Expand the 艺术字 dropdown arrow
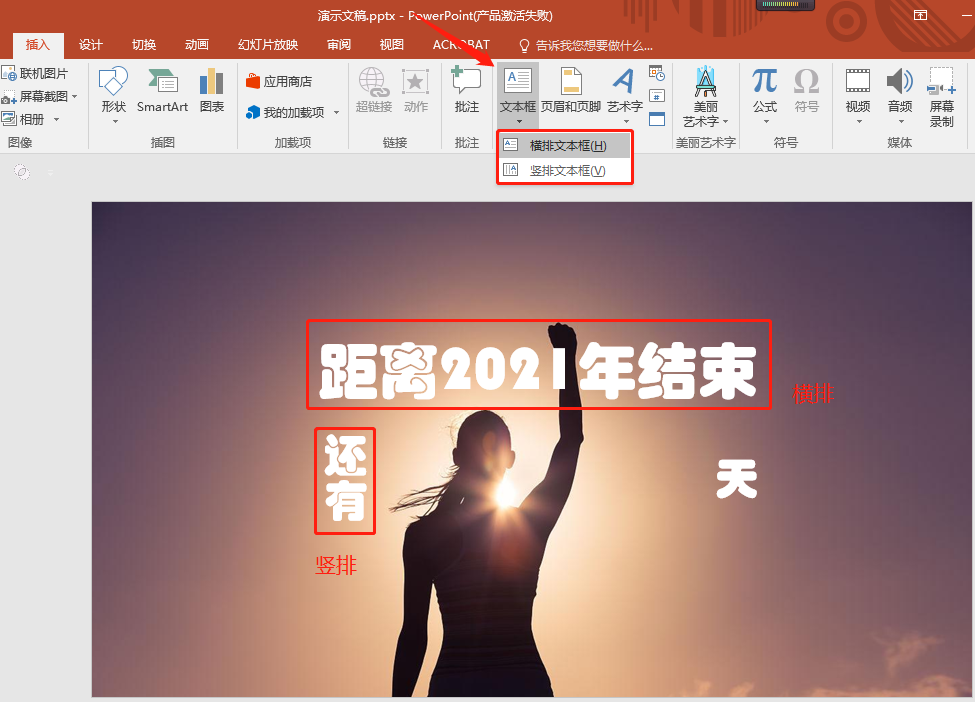Image resolution: width=975 pixels, height=702 pixels. tap(626, 121)
